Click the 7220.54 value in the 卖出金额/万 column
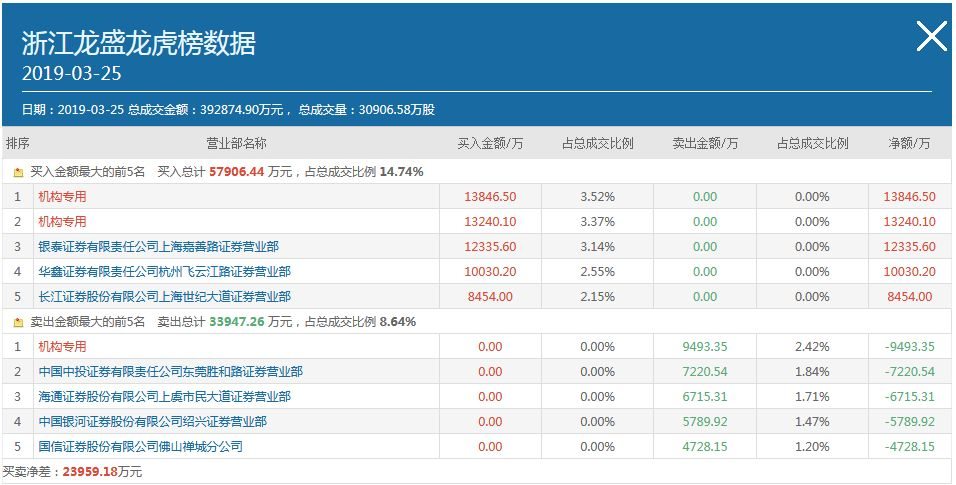This screenshot has height=485, width=956. pos(705,372)
